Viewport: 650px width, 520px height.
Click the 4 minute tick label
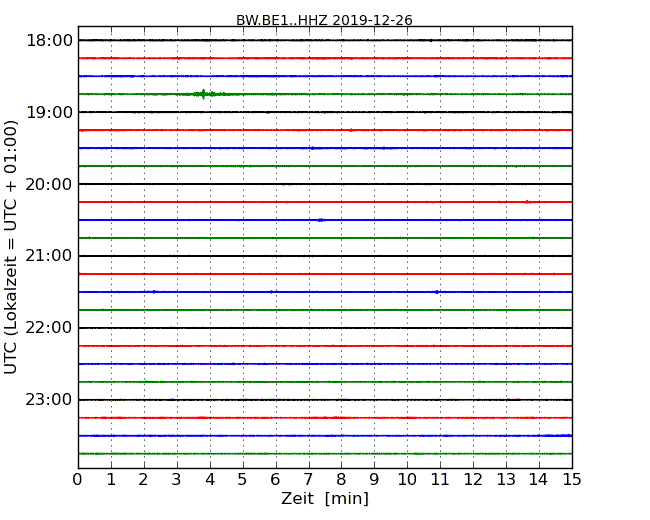pyautogui.click(x=210, y=480)
